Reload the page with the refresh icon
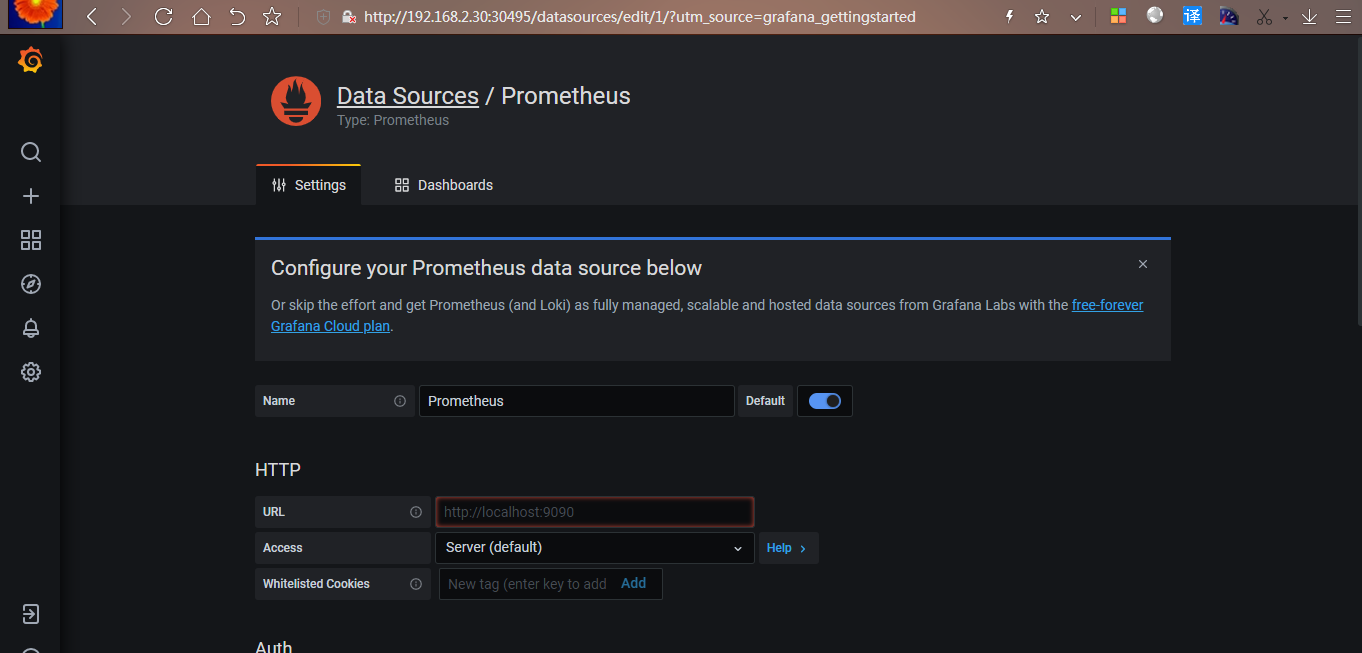 click(163, 16)
